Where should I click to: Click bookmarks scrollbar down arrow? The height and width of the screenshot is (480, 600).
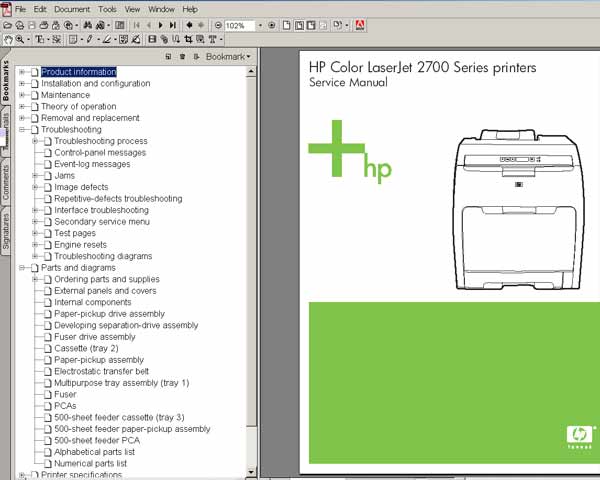[251, 472]
